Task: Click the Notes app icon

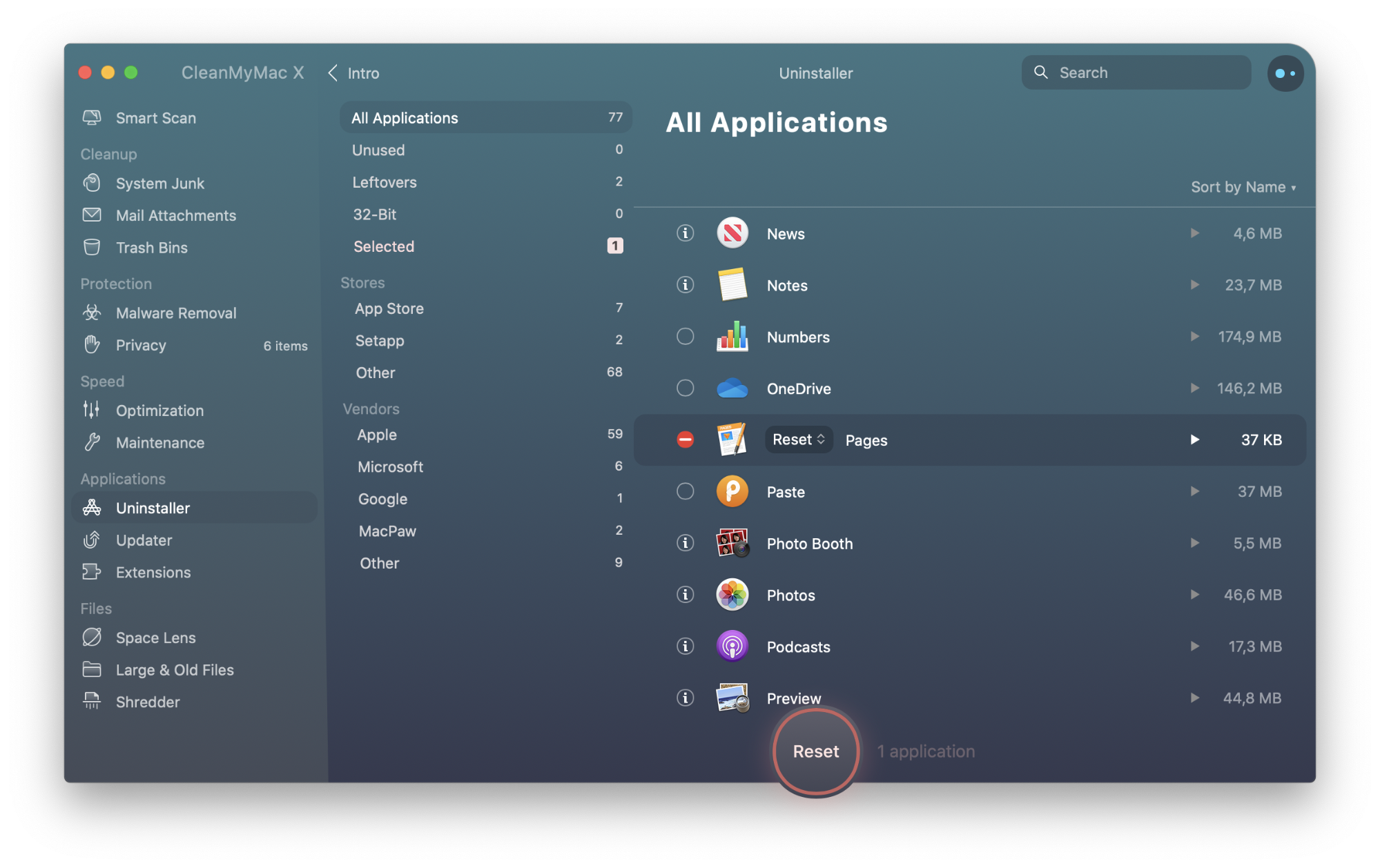Action: [732, 285]
